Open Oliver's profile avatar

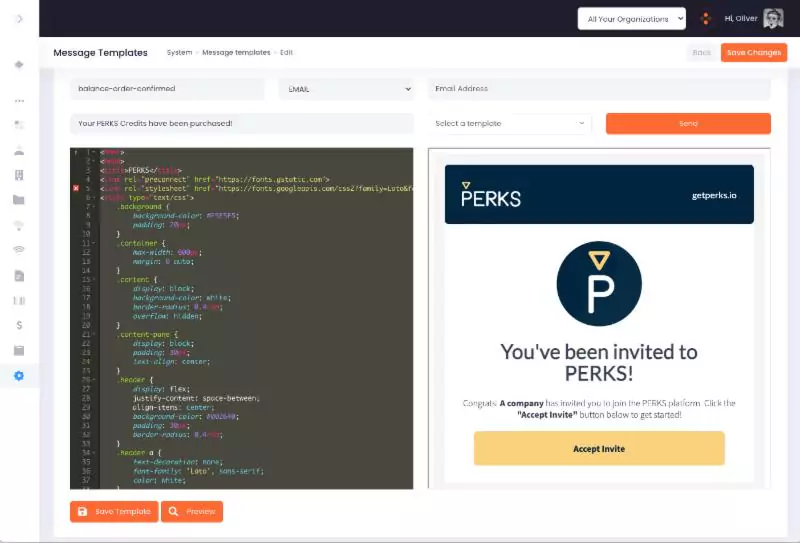point(773,19)
